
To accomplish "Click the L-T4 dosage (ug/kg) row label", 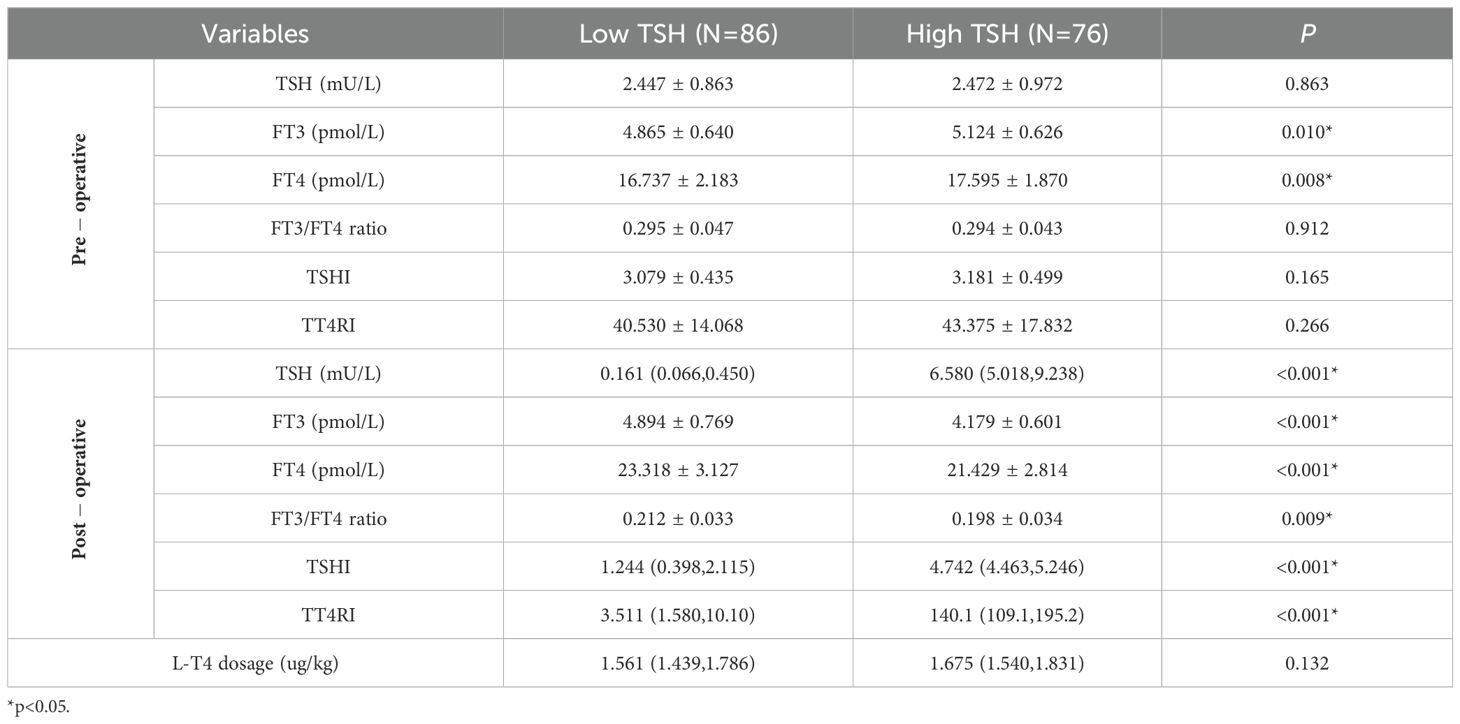I will [x=255, y=663].
